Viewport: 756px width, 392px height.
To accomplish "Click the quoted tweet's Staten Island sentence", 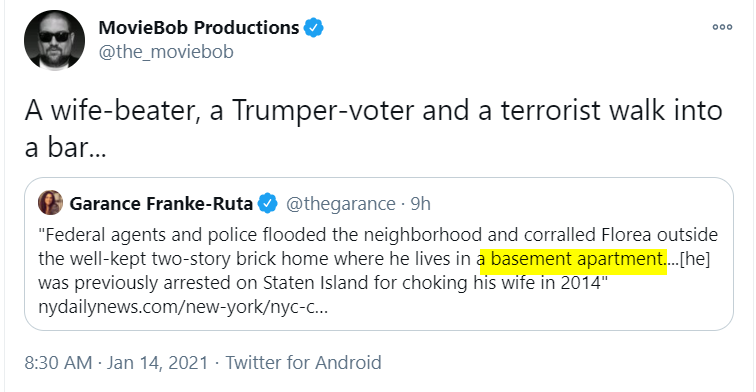I will click(x=322, y=283).
